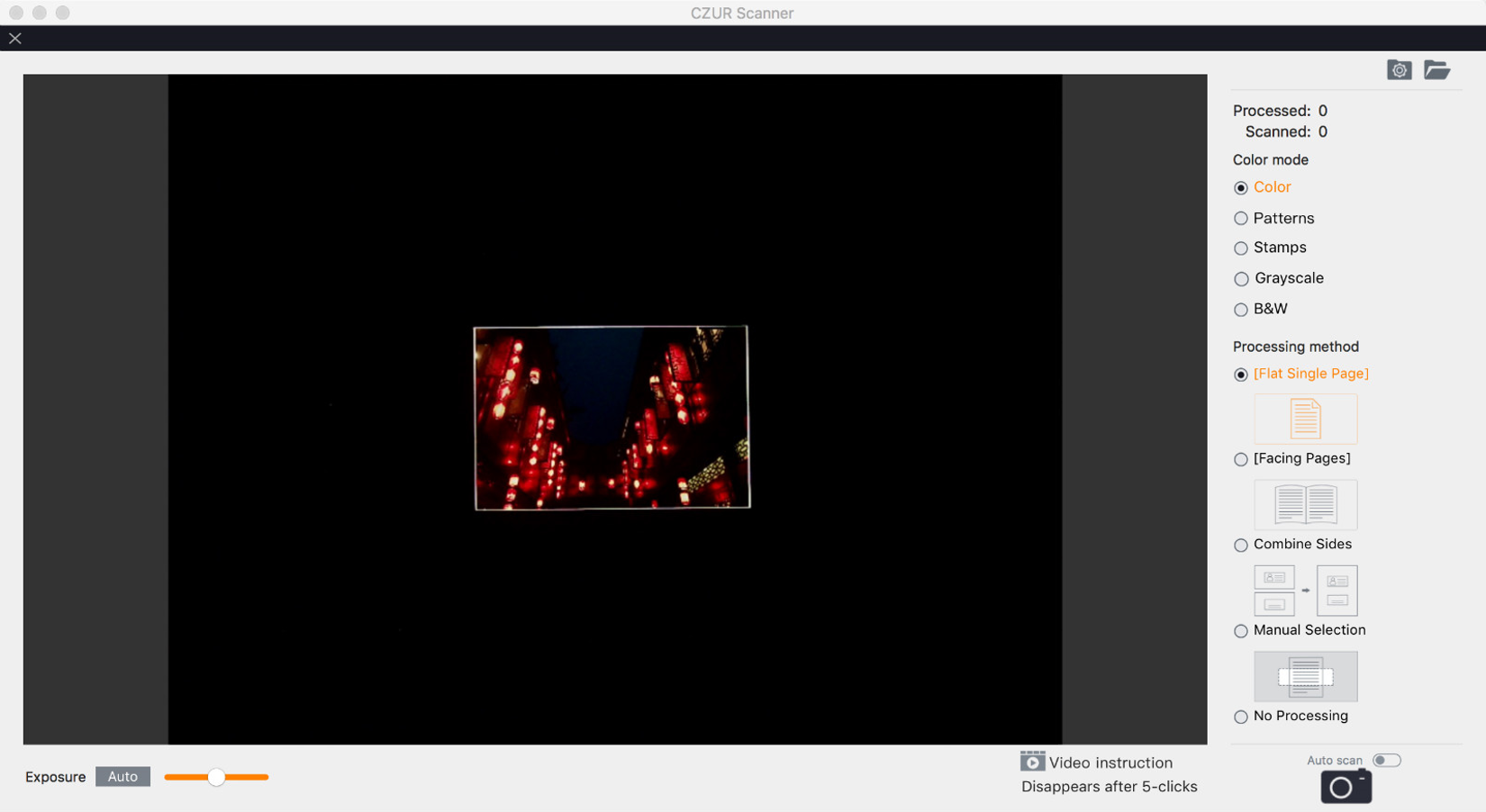Click the Flat Single Page document icon
Image resolution: width=1486 pixels, height=812 pixels.
click(1305, 419)
